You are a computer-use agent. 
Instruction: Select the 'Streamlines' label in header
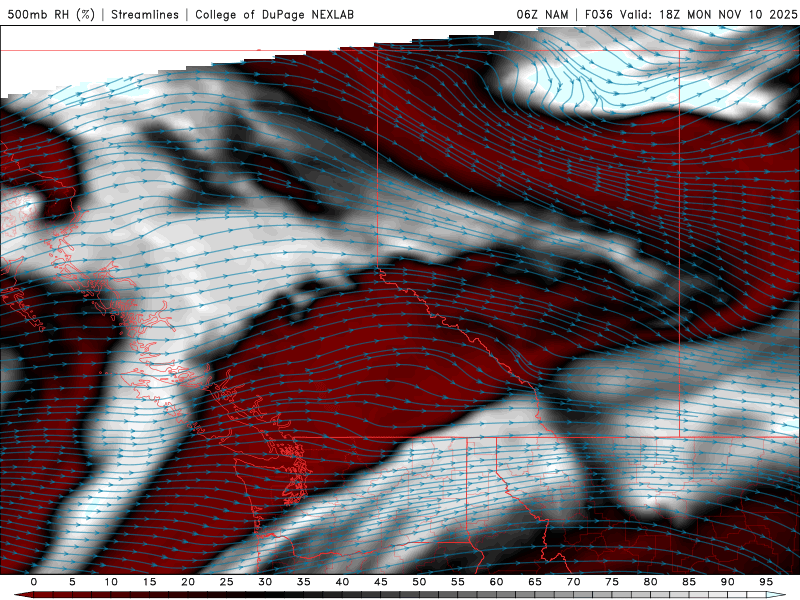(145, 14)
